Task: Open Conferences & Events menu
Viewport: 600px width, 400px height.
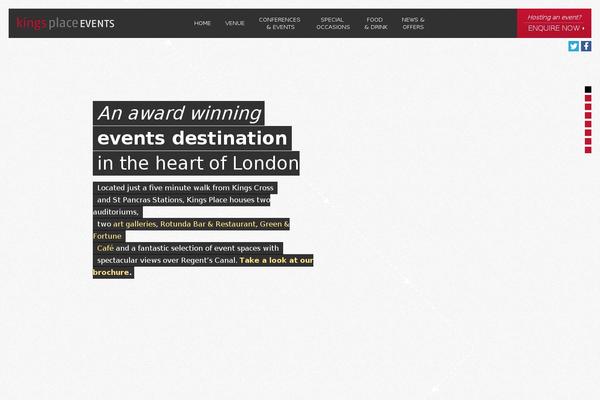Action: coord(280,23)
